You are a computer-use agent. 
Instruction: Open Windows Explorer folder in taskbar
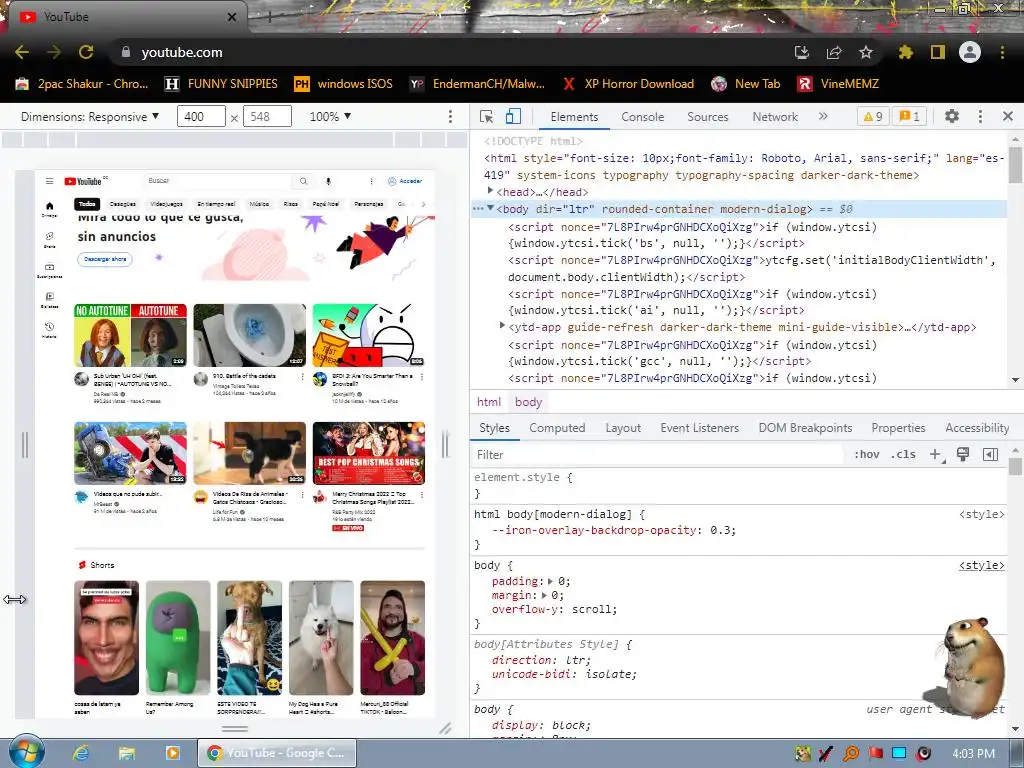(127, 753)
